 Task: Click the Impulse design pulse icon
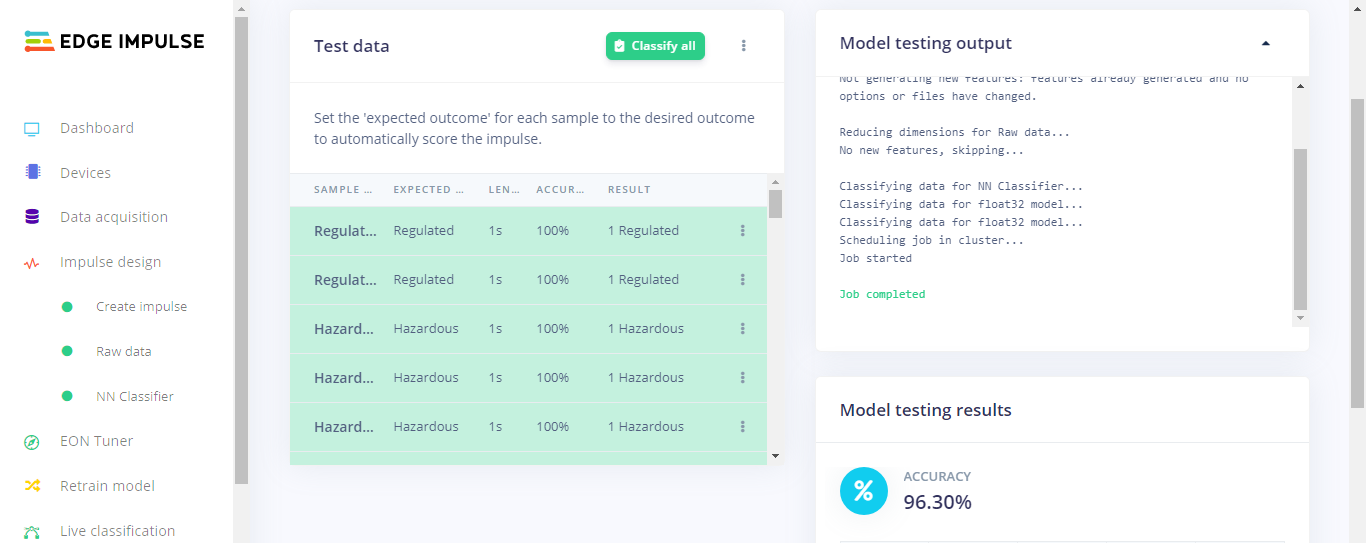32,263
